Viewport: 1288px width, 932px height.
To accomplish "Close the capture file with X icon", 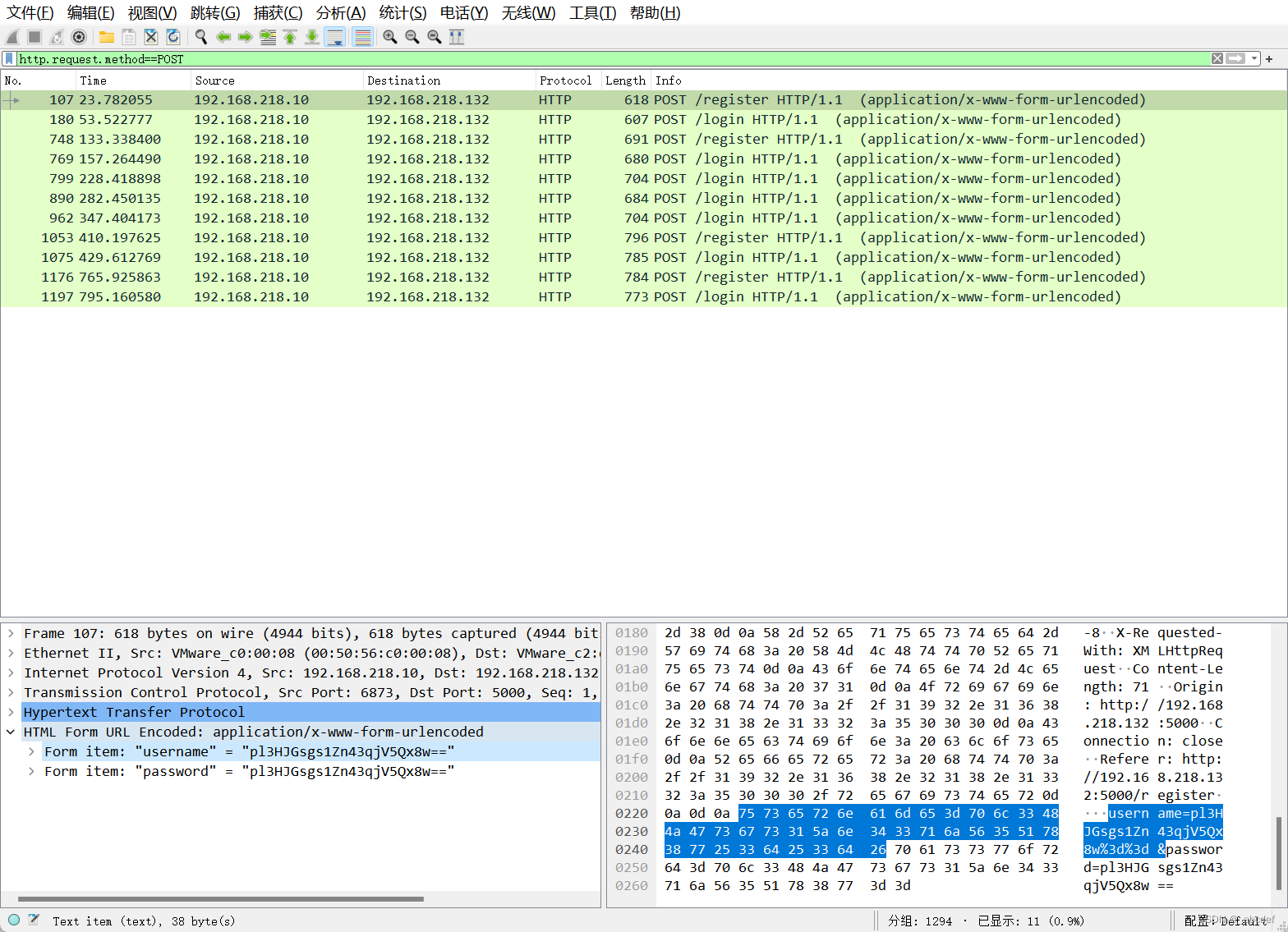I will [151, 37].
